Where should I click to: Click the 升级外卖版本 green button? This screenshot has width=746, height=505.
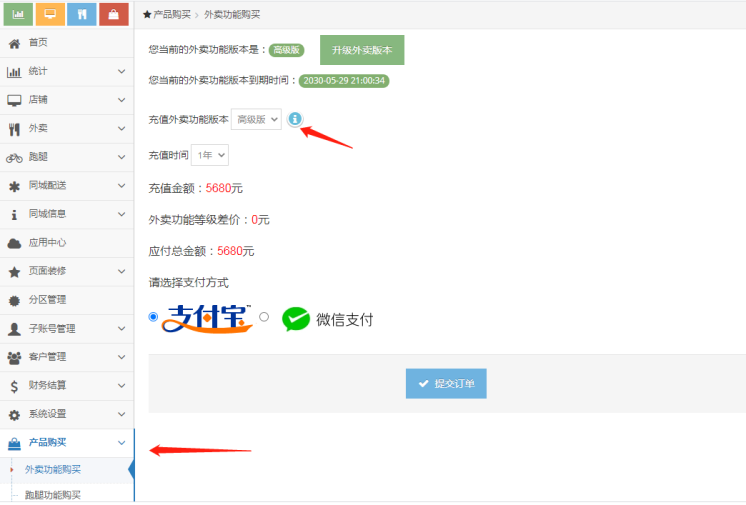(x=362, y=50)
